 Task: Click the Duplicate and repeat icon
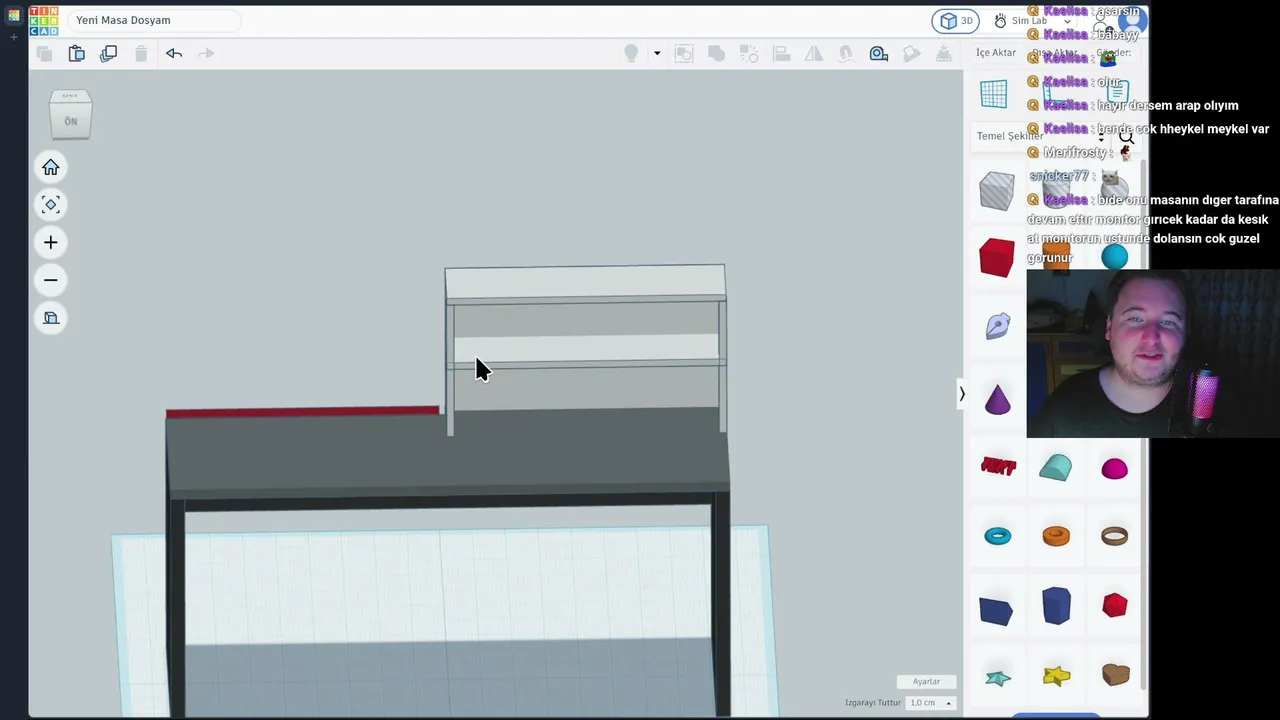pyautogui.click(x=109, y=53)
